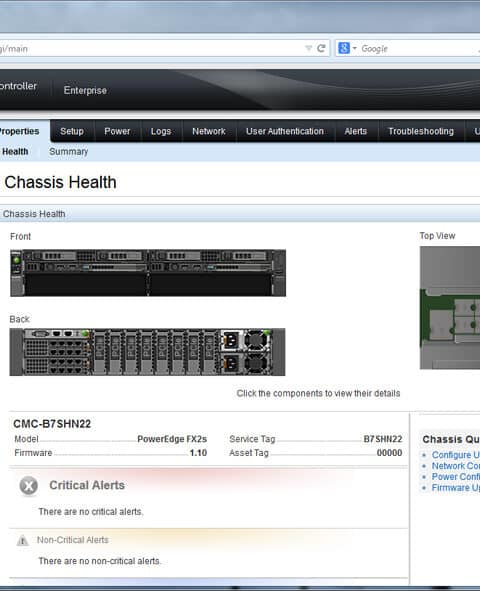Image resolution: width=480 pixels, height=591 pixels.
Task: Click the Non-Critical Alerts warning icon
Action: [23, 540]
